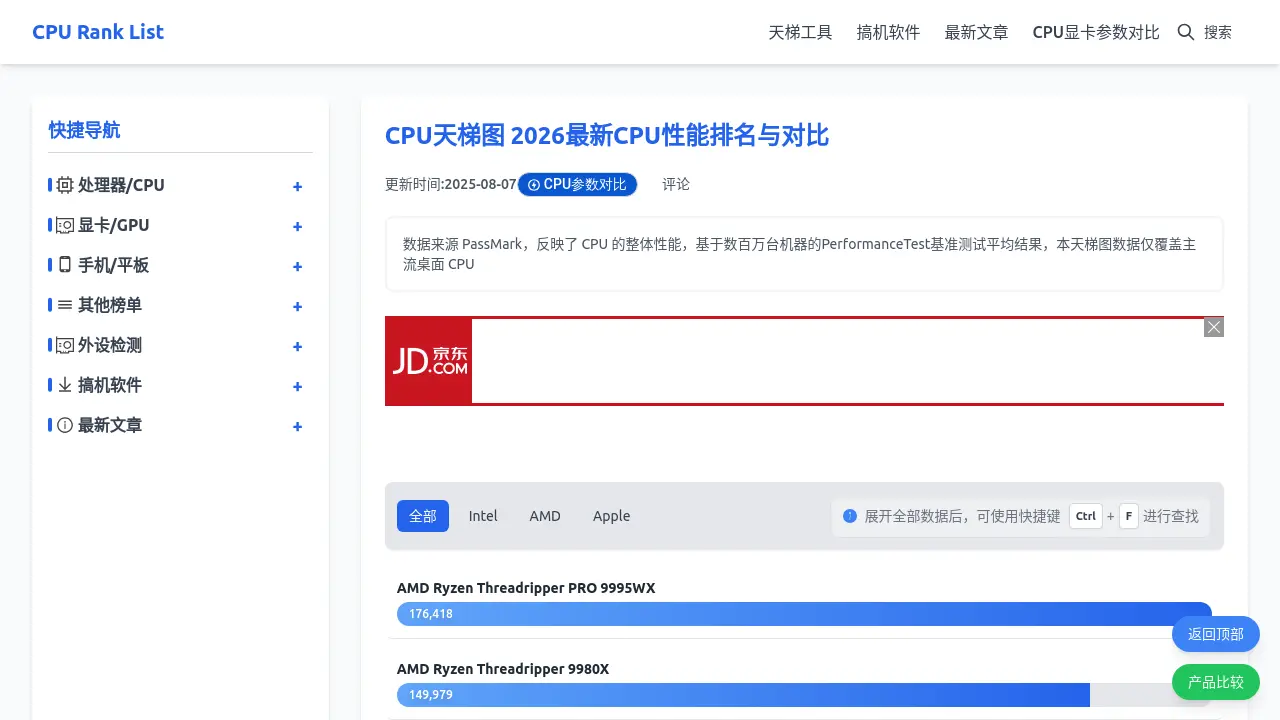Click the graphics card icon beside 显卡/GPU
The width and height of the screenshot is (1280, 720).
(x=65, y=225)
